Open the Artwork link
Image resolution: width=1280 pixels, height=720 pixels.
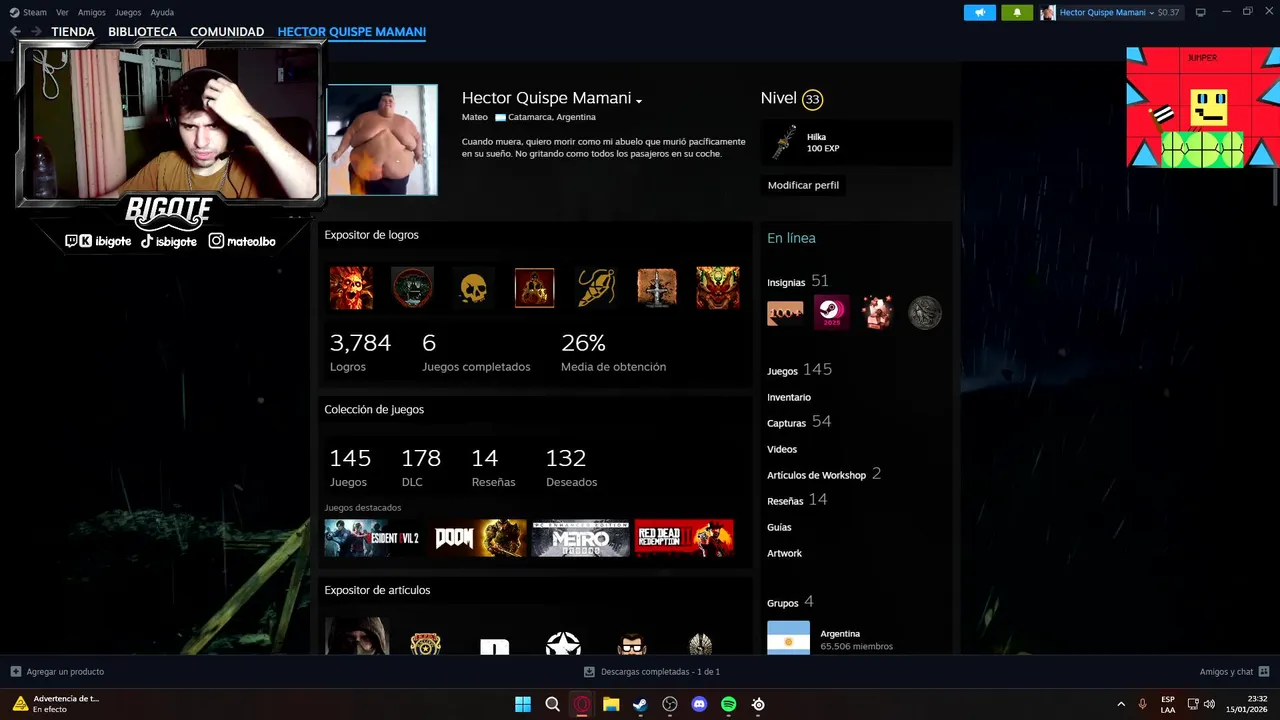784,553
